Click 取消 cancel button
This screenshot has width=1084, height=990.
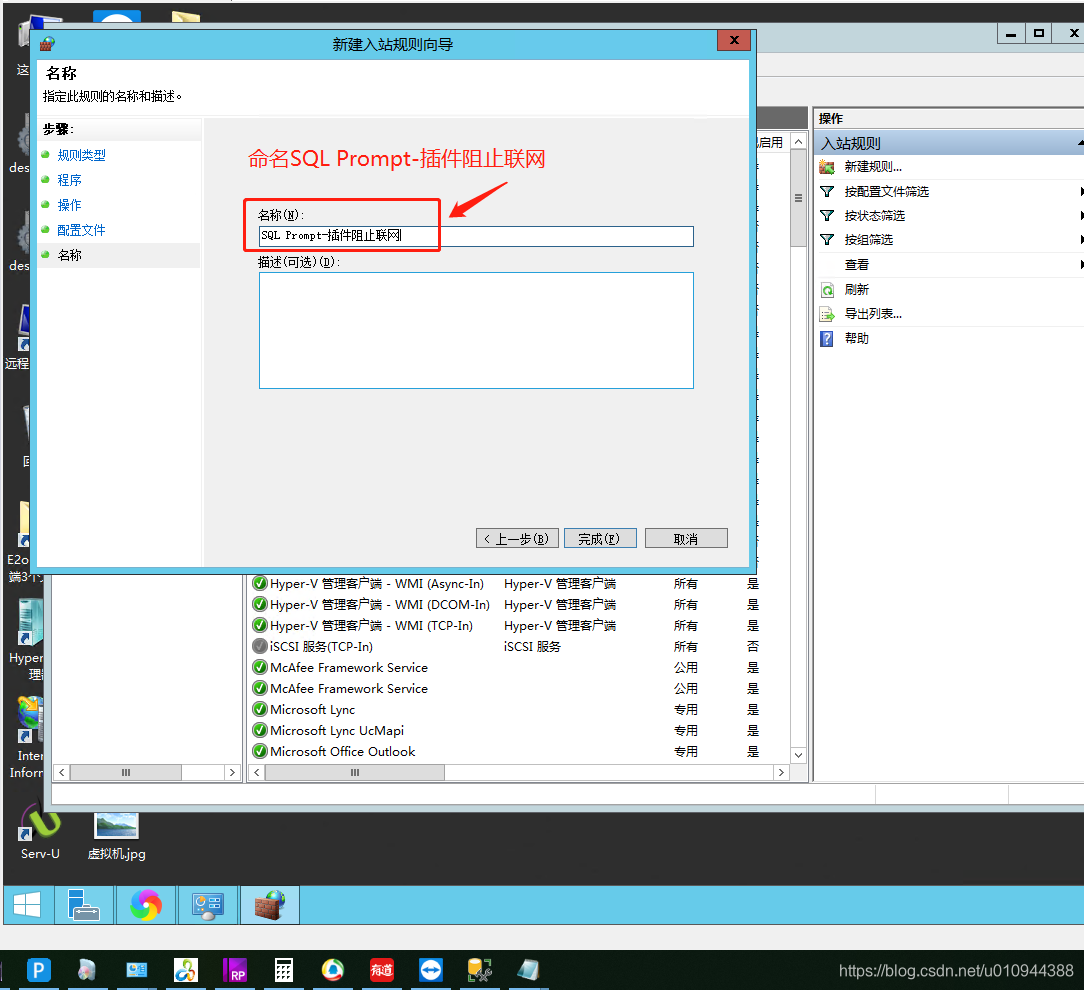[686, 539]
